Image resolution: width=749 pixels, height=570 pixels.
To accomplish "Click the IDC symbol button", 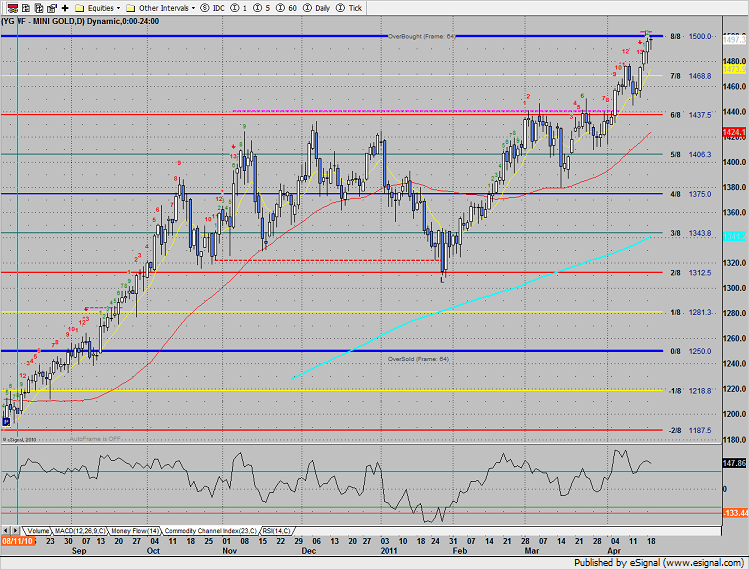I will [x=213, y=8].
